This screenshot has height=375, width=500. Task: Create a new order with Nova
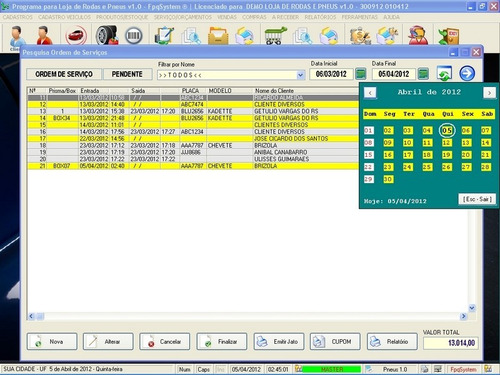pyautogui.click(x=52, y=342)
